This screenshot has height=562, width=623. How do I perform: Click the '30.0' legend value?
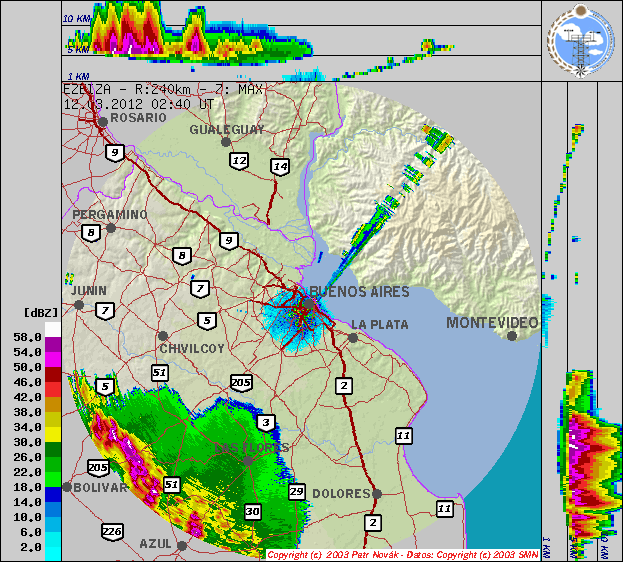pyautogui.click(x=27, y=442)
